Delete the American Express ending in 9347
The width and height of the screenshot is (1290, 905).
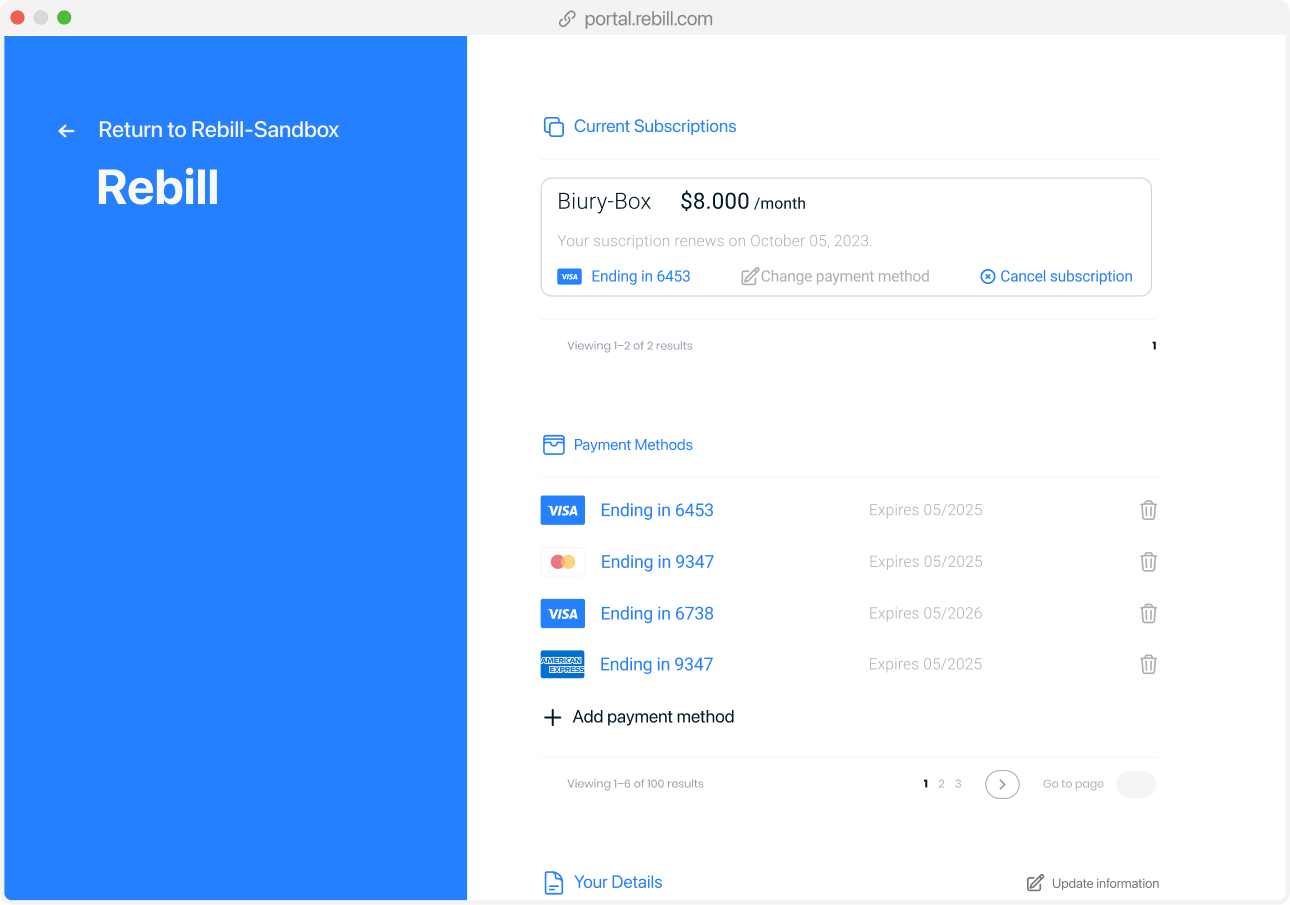pos(1148,664)
